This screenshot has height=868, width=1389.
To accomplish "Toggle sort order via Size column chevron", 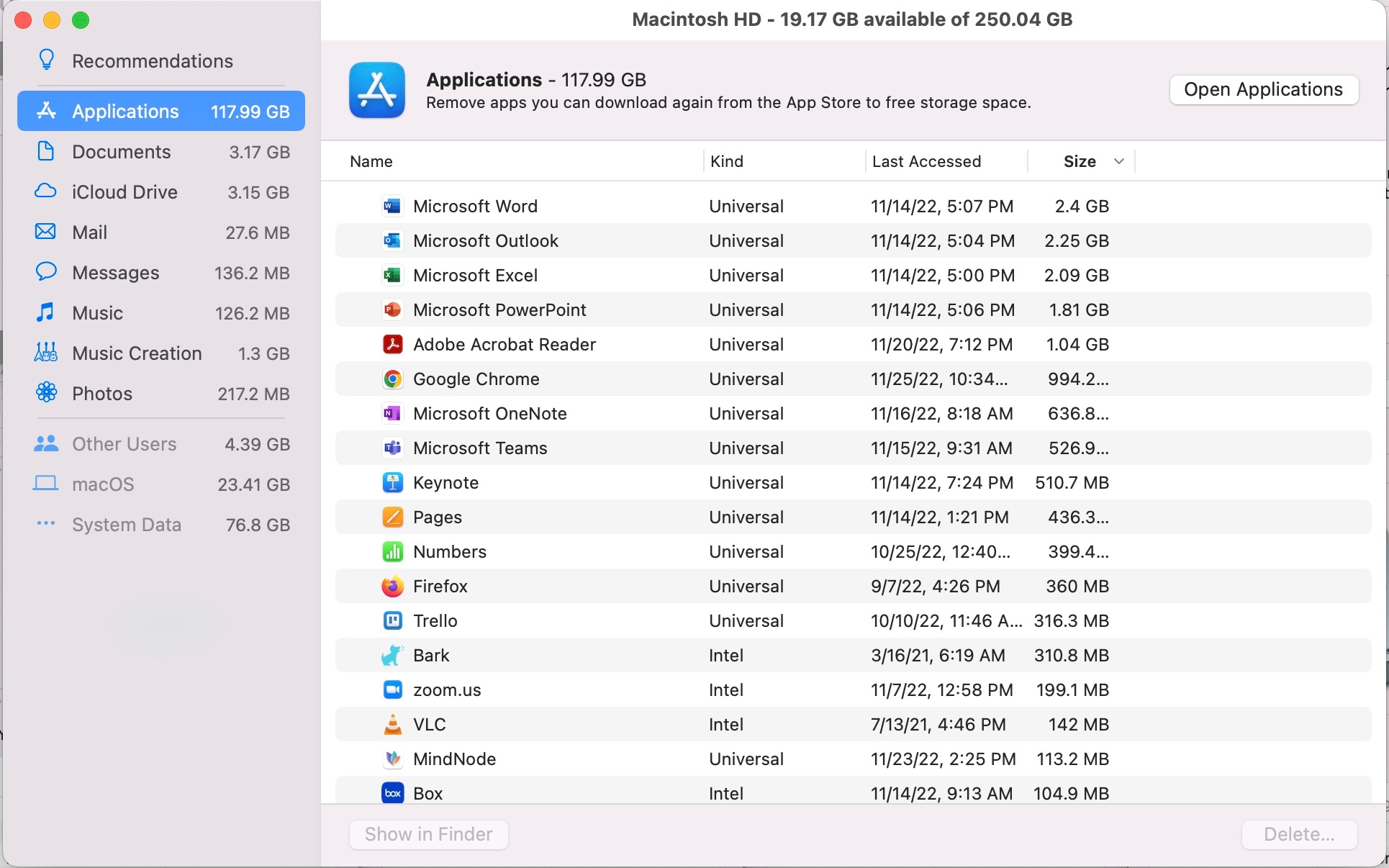I will 1118,161.
